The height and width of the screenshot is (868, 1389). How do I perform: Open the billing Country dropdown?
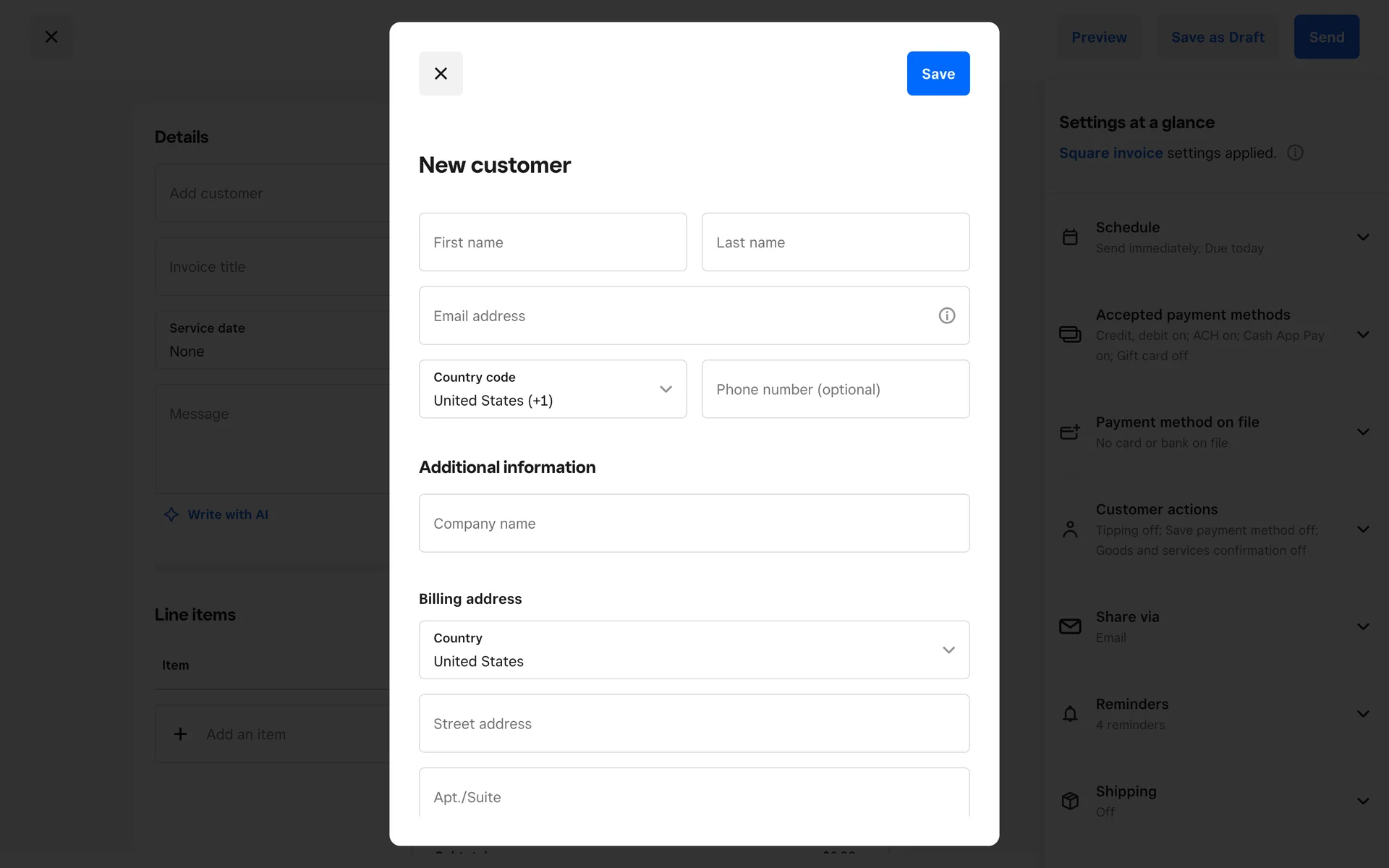tap(694, 650)
